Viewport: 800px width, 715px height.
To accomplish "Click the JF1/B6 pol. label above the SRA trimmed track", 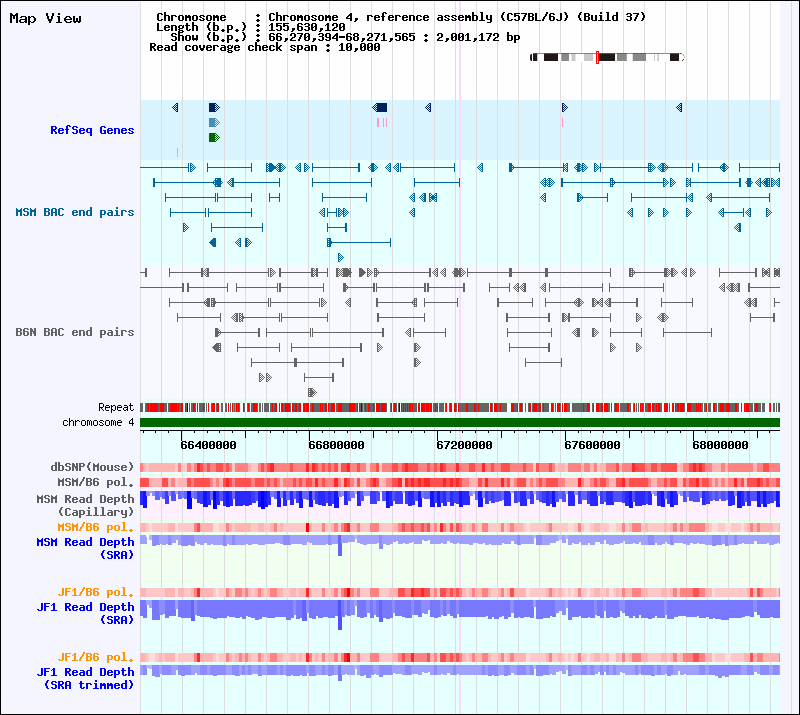I will coord(95,657).
